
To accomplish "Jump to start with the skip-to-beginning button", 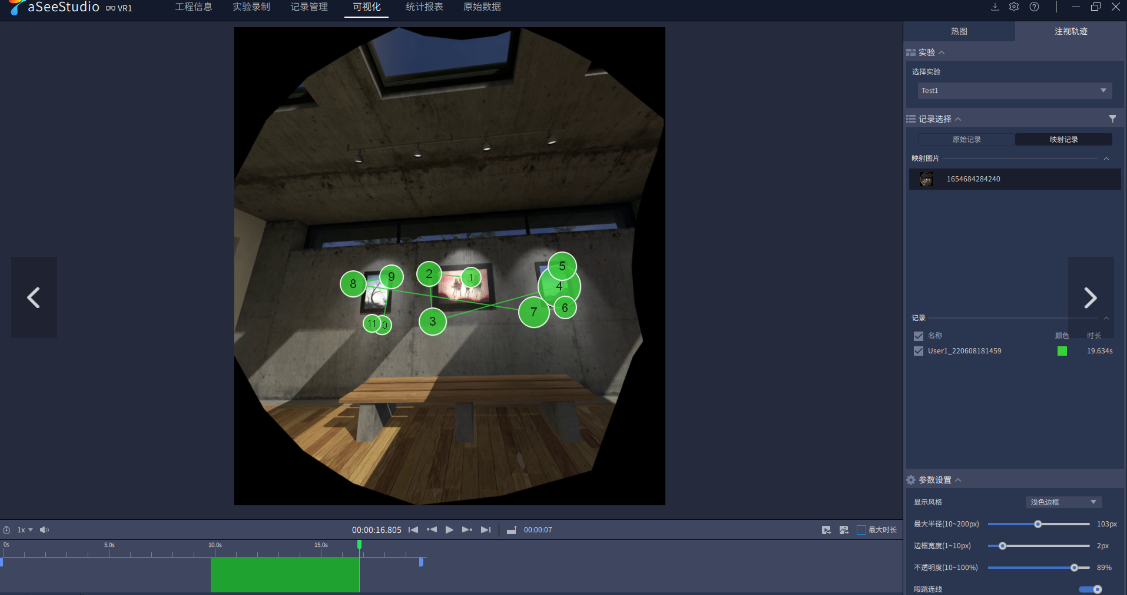I will 413,529.
